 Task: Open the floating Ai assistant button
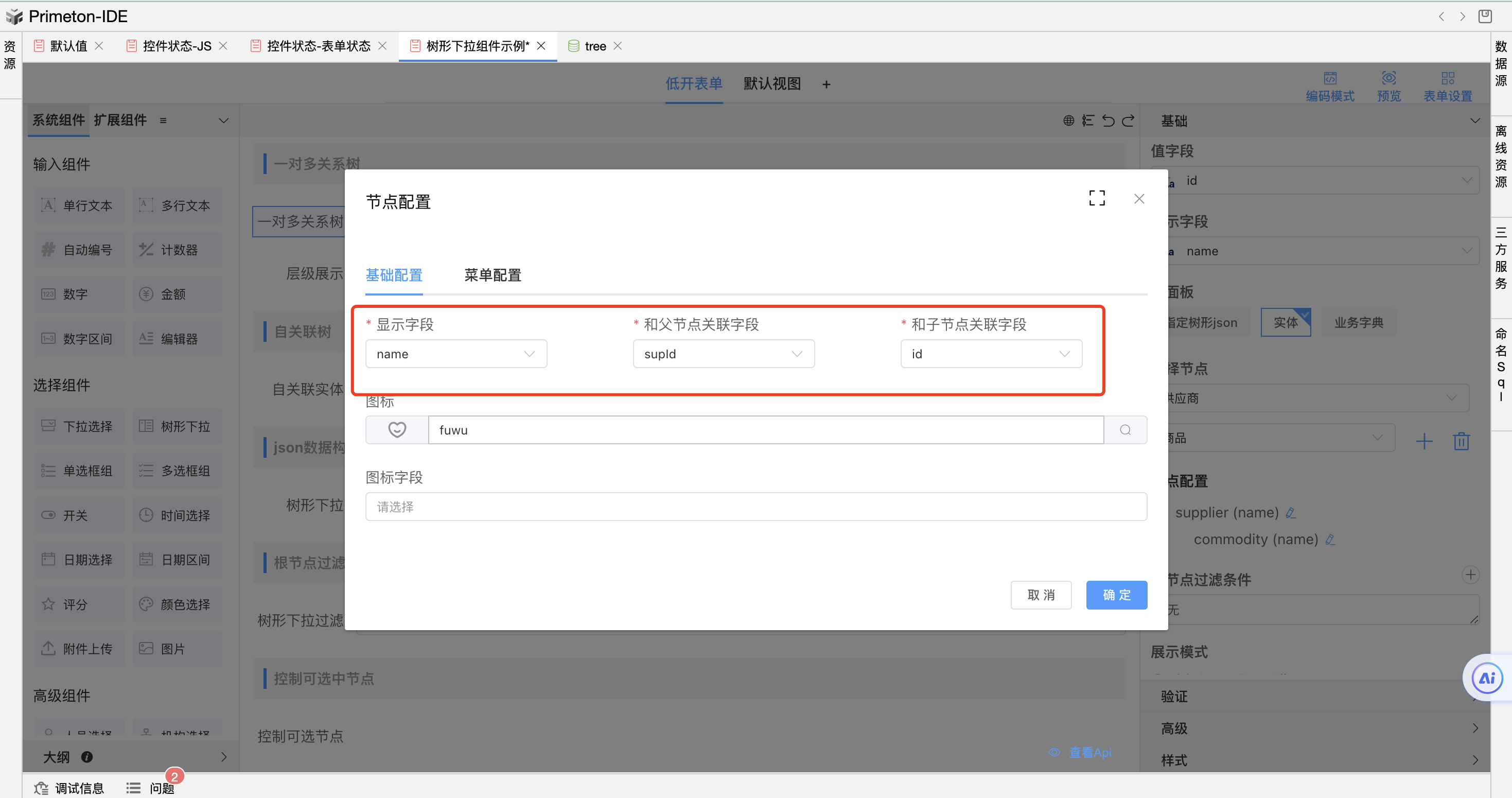(1487, 678)
